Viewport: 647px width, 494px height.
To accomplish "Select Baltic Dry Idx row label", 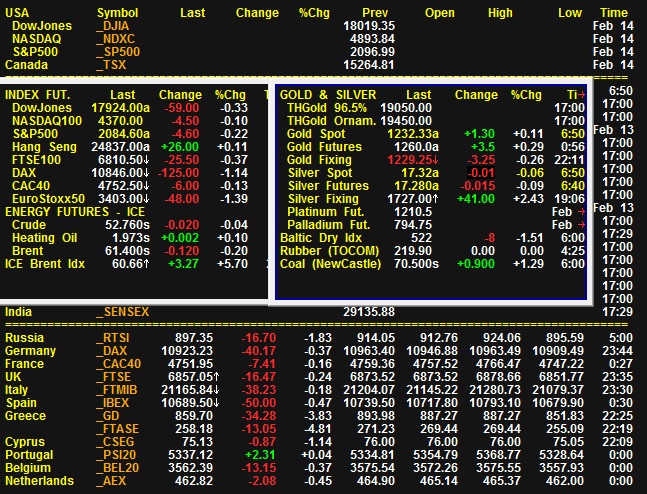I will click(x=321, y=238).
